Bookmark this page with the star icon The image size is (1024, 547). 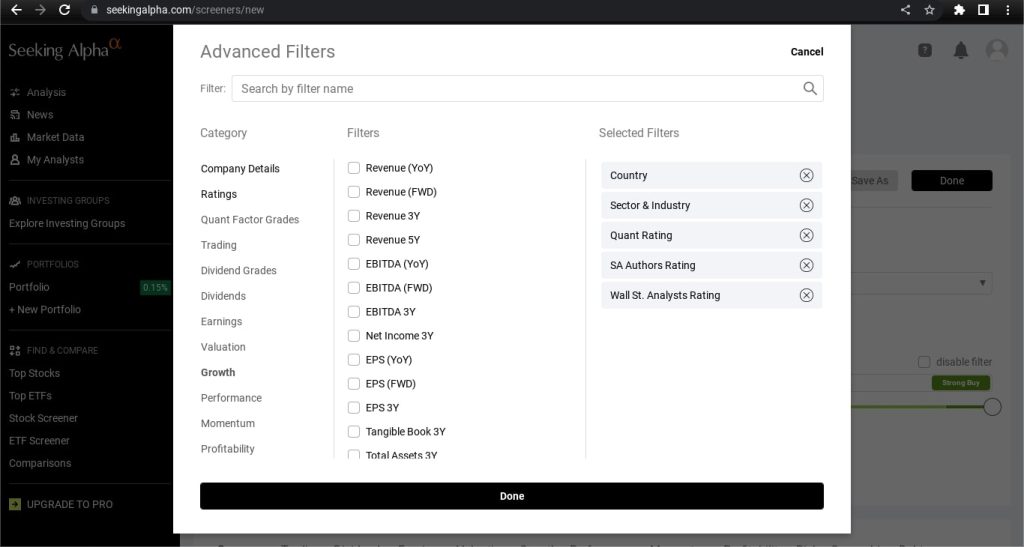930,10
